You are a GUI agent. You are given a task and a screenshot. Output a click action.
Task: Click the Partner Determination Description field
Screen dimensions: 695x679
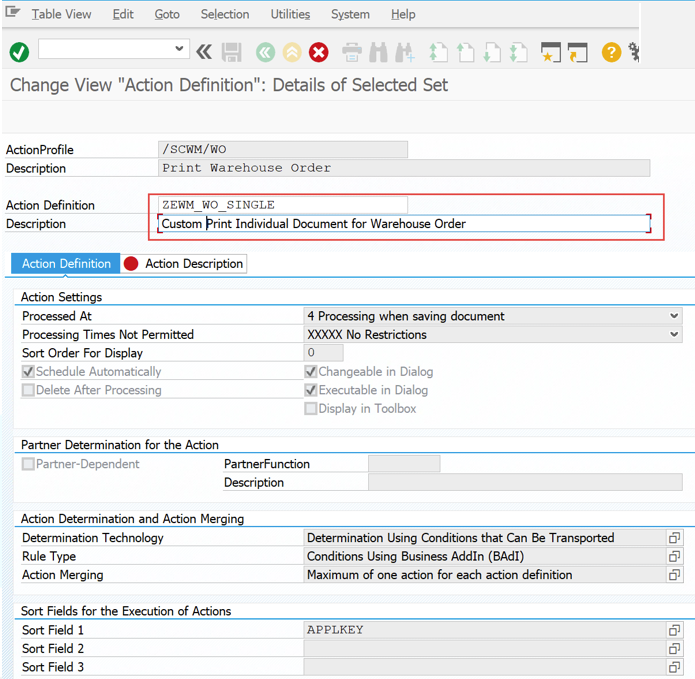[x=525, y=482]
